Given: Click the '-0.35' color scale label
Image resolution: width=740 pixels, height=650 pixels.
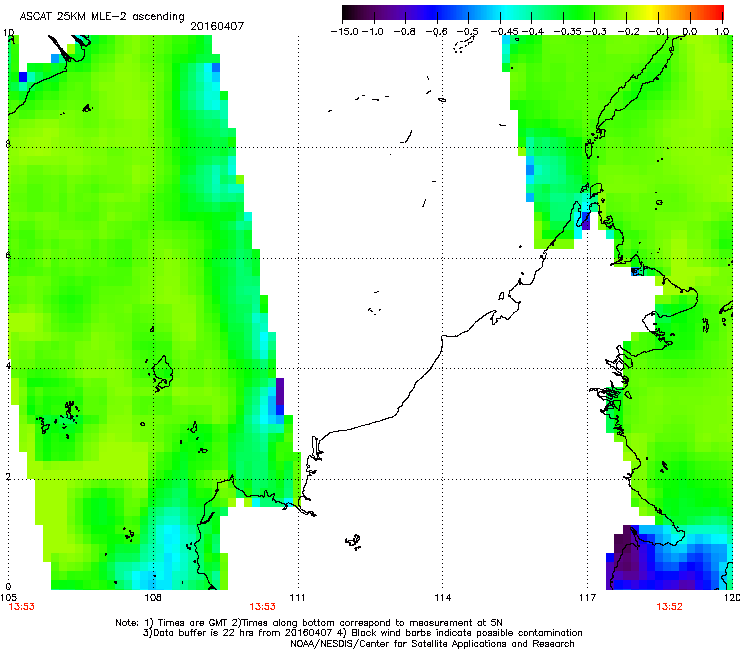Looking at the screenshot, I should pos(568,32).
